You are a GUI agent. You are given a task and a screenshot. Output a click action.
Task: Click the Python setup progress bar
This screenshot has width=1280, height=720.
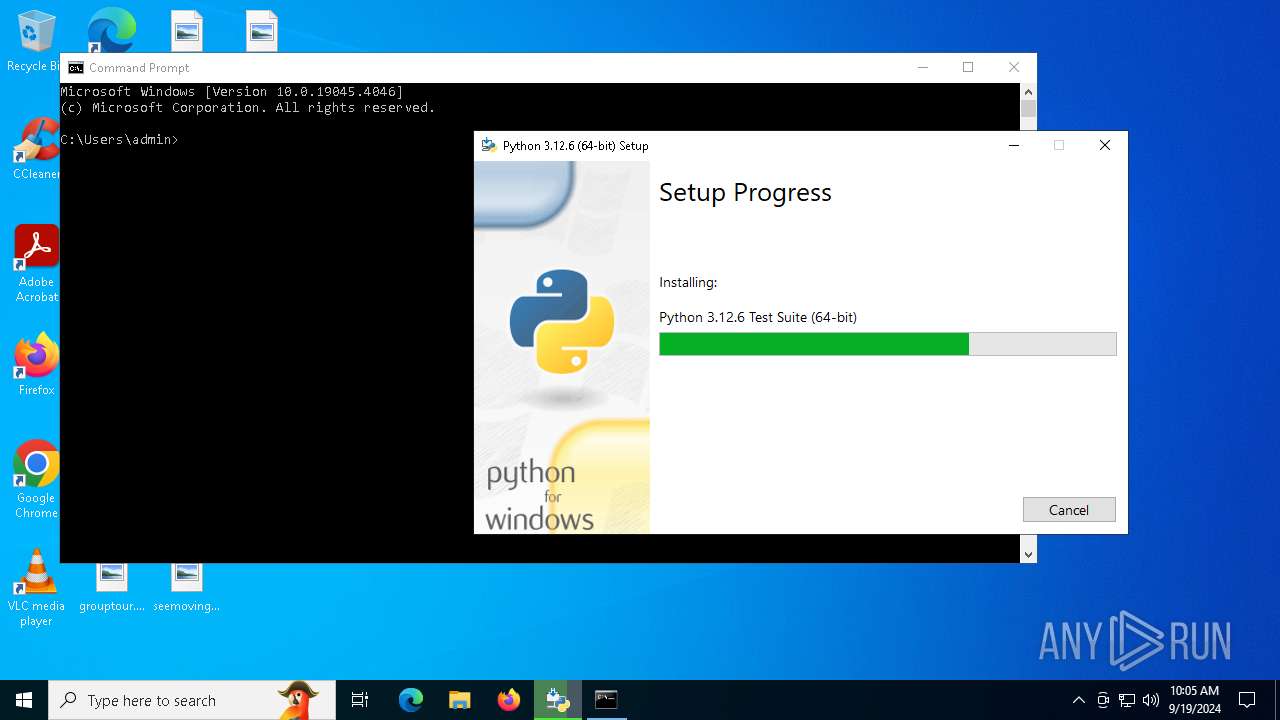888,344
